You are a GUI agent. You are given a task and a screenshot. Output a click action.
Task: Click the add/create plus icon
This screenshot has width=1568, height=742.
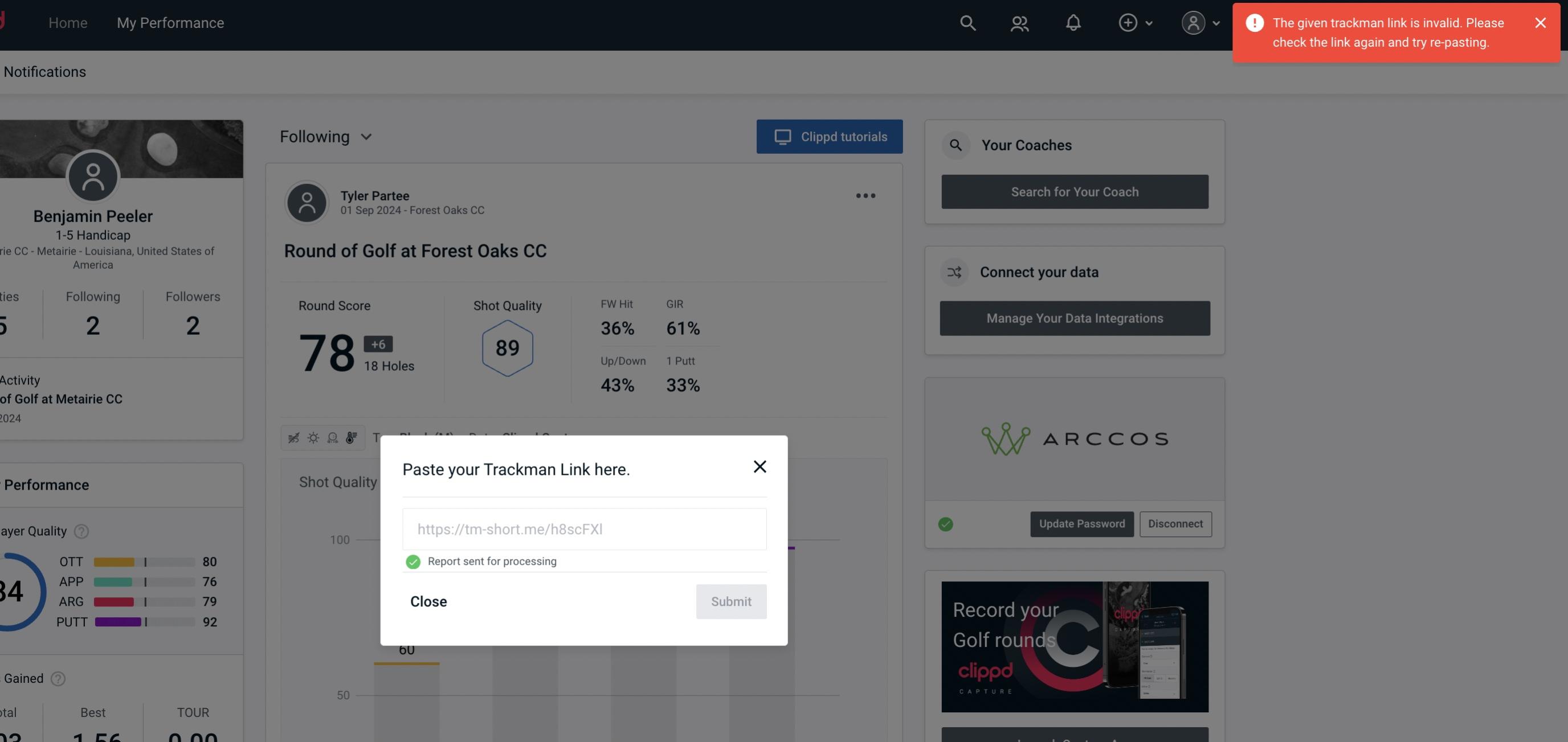[x=1128, y=21]
